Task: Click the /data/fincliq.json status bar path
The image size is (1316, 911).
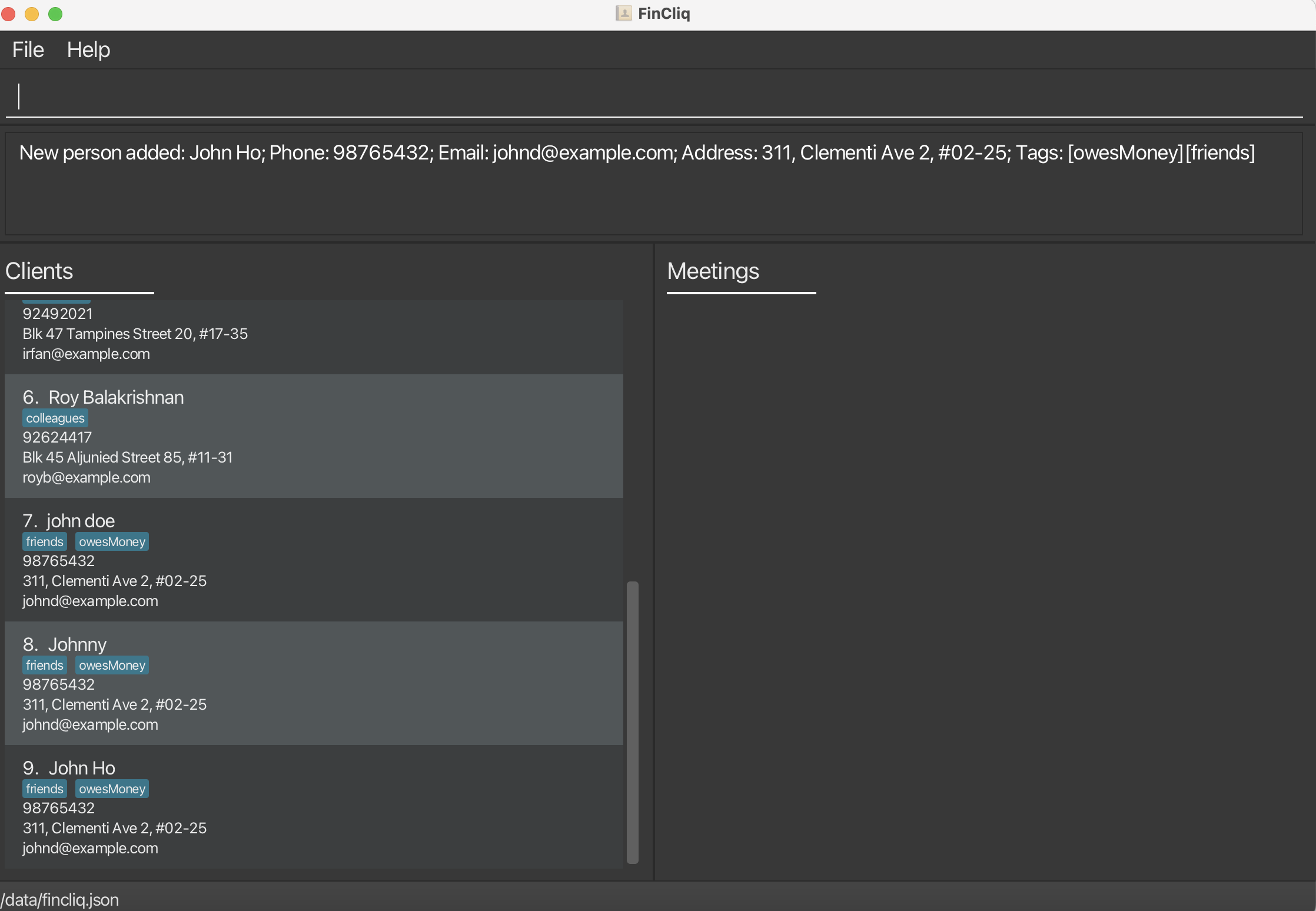Action: coord(59,900)
